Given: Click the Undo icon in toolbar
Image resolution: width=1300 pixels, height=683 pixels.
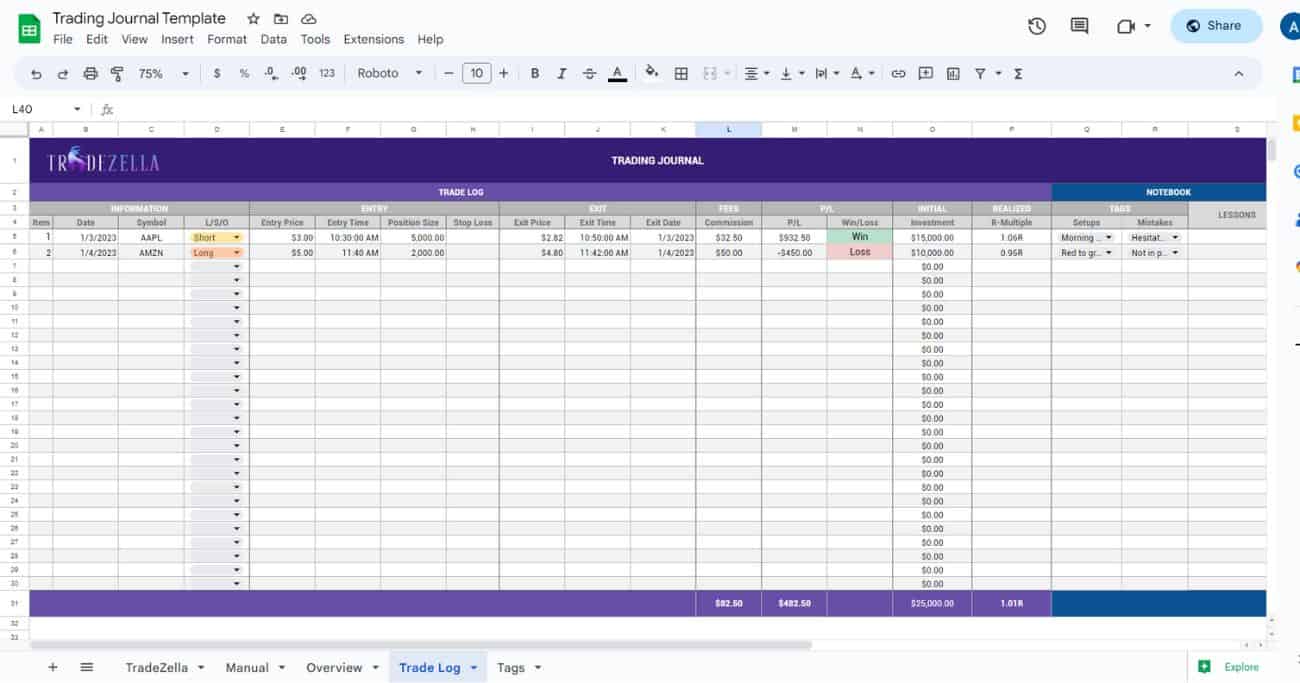Looking at the screenshot, I should click(37, 74).
